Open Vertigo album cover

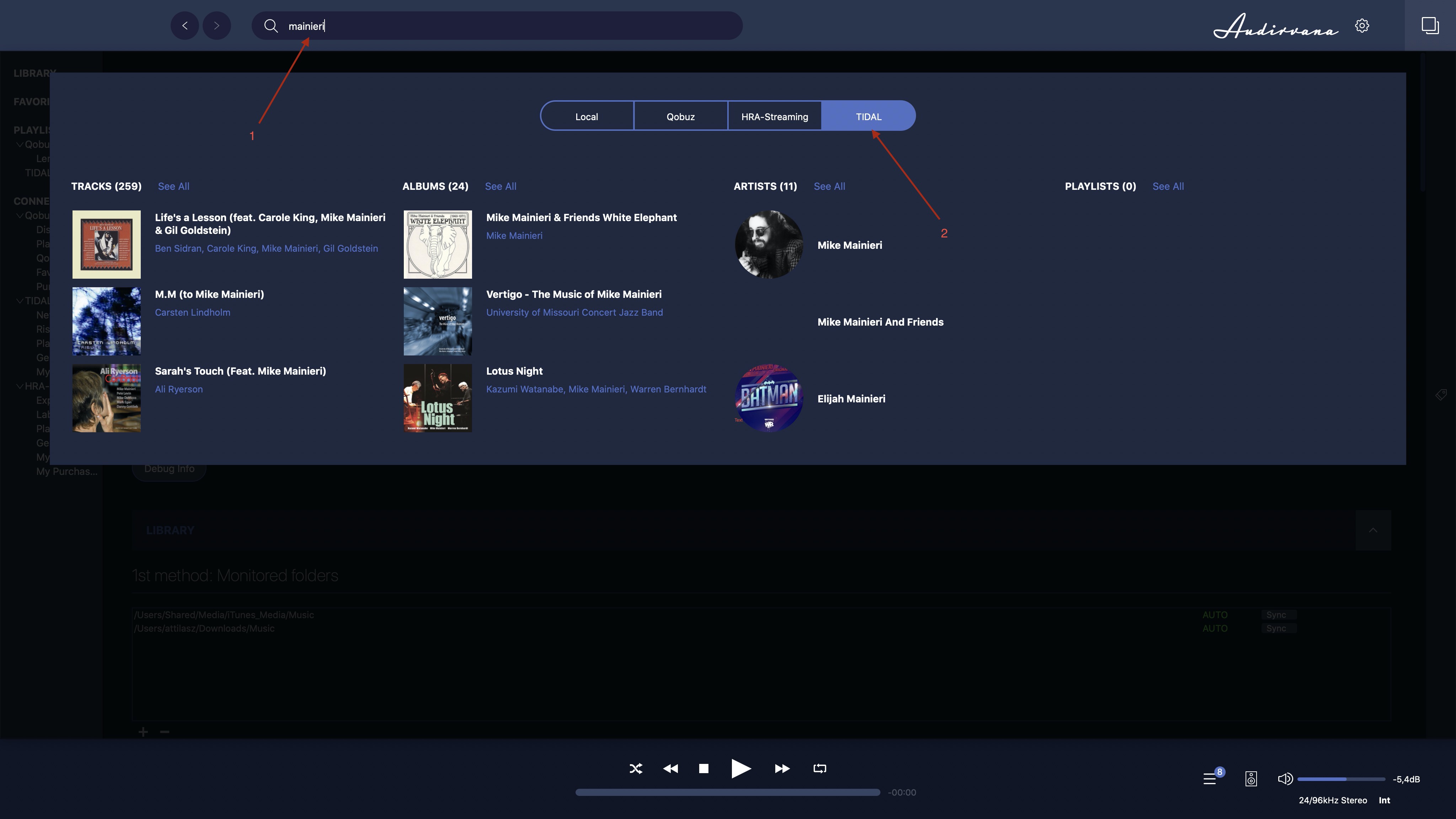pyautogui.click(x=438, y=321)
